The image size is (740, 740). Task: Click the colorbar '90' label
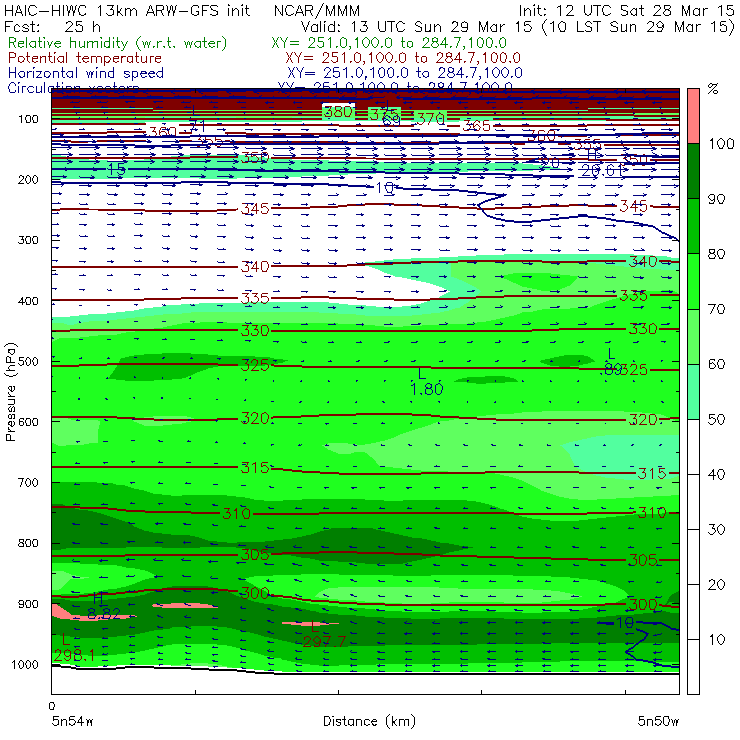[716, 199]
